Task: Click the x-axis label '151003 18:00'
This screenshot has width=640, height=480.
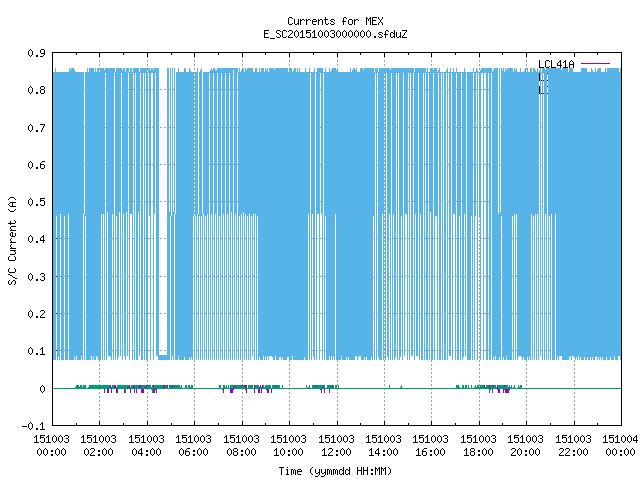Action: (478, 446)
